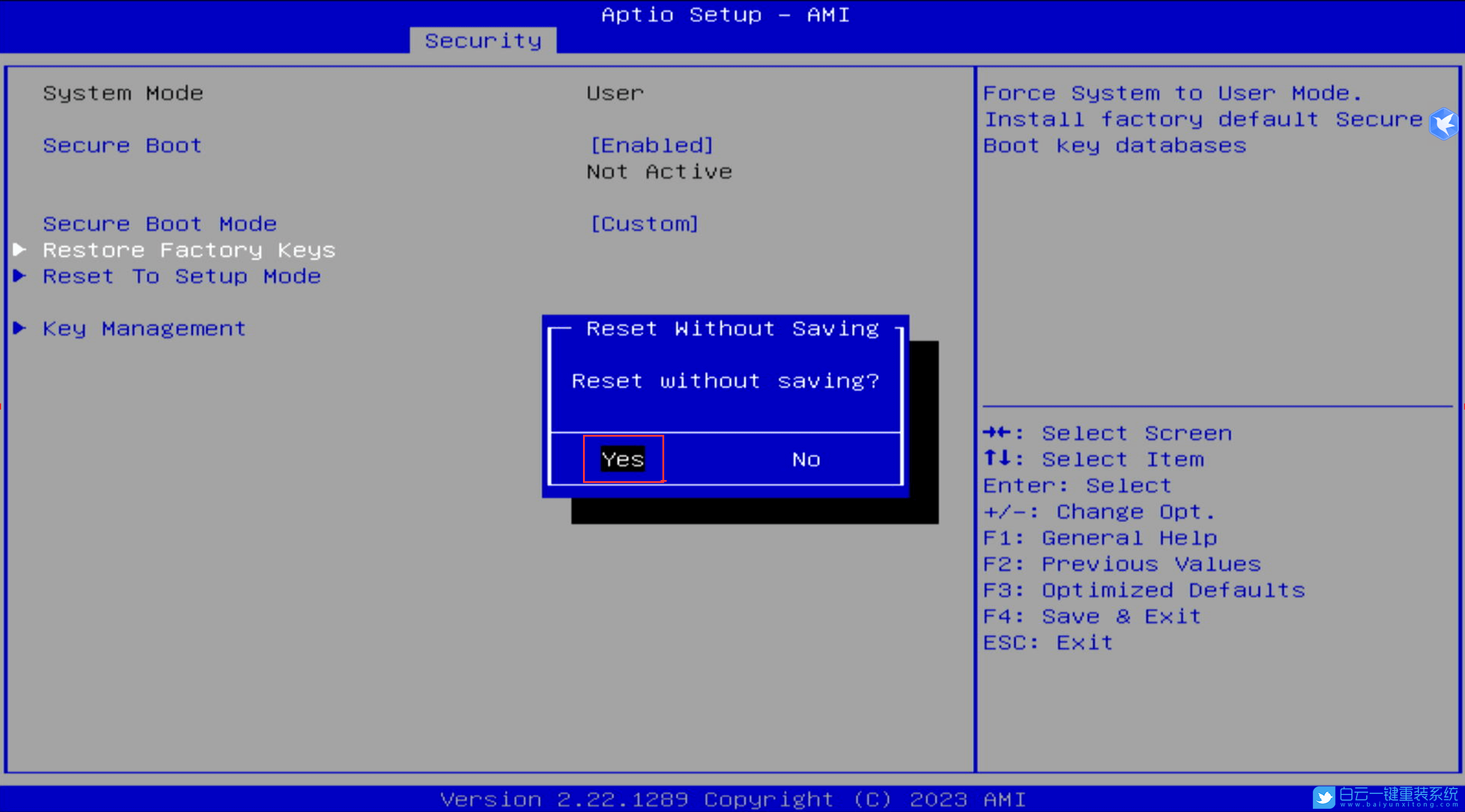The image size is (1465, 812).
Task: Open Key Management entry
Action: pos(144,328)
